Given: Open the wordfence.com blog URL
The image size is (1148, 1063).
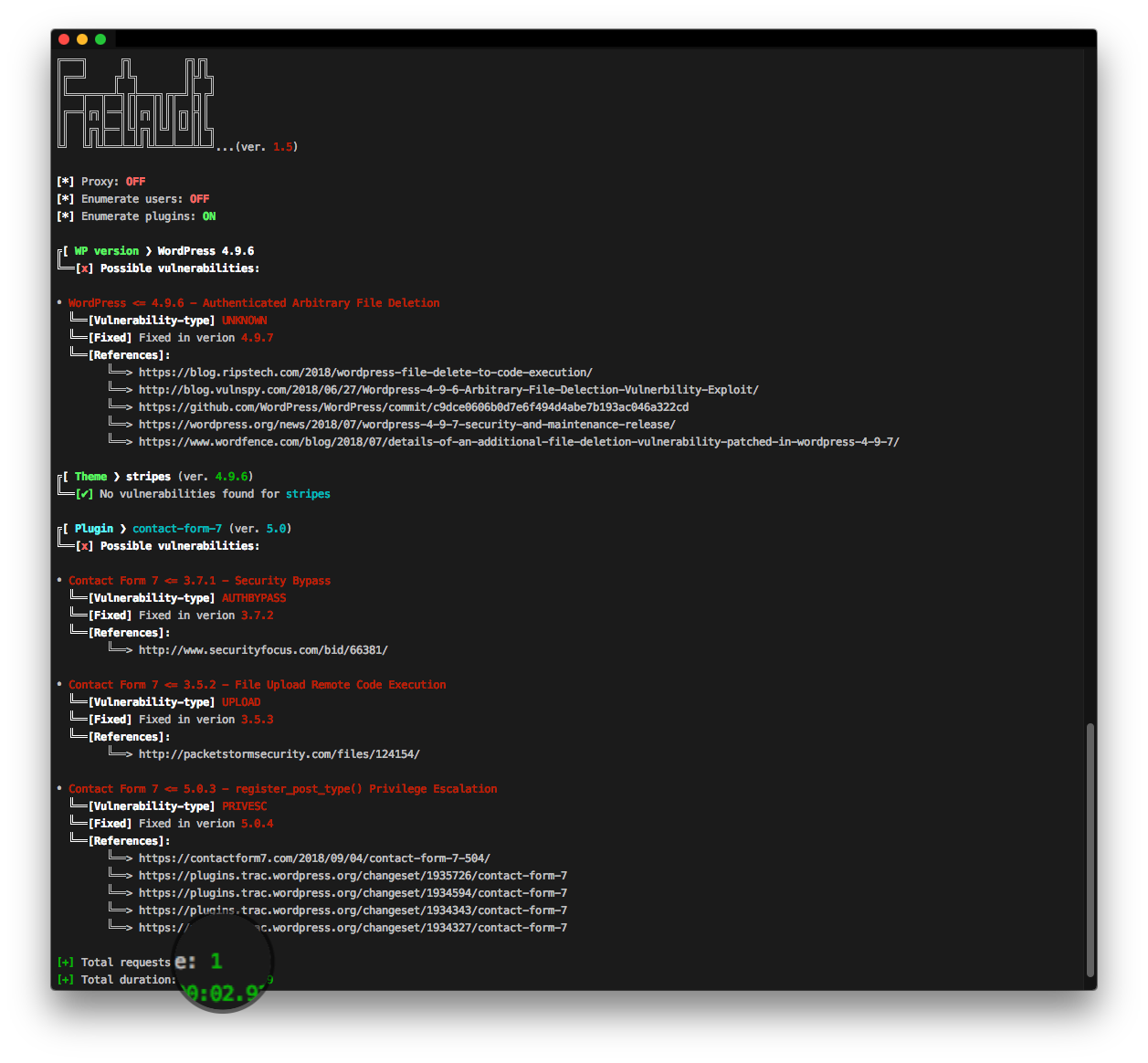Looking at the screenshot, I should coord(519,442).
